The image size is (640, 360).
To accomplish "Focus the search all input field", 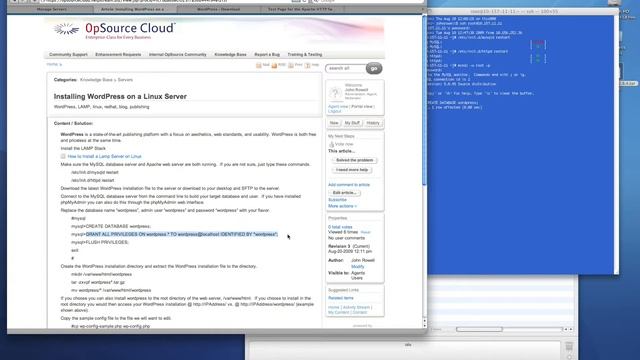I will tap(345, 68).
